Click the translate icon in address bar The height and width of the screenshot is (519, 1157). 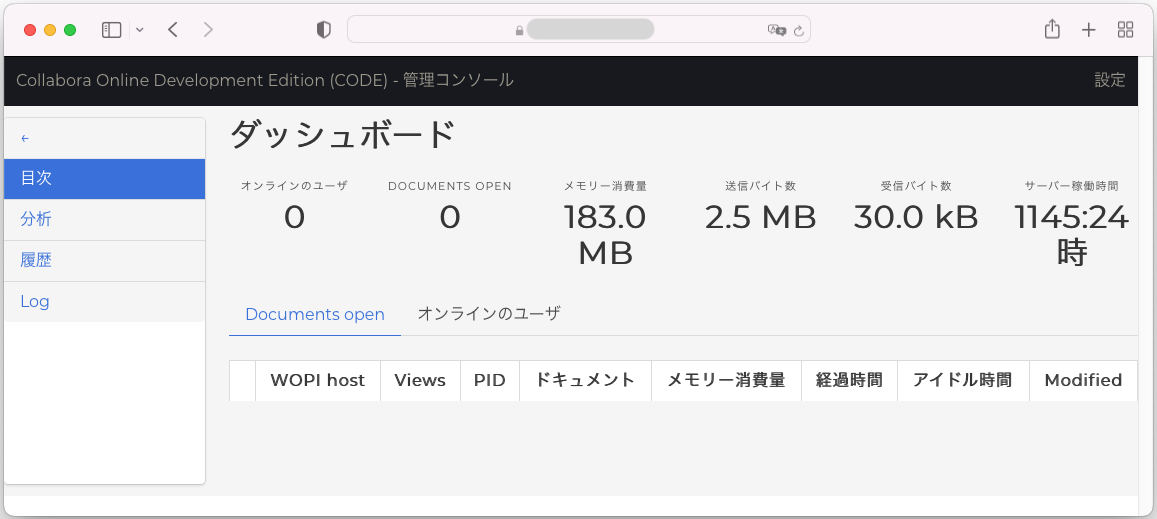pos(776,30)
